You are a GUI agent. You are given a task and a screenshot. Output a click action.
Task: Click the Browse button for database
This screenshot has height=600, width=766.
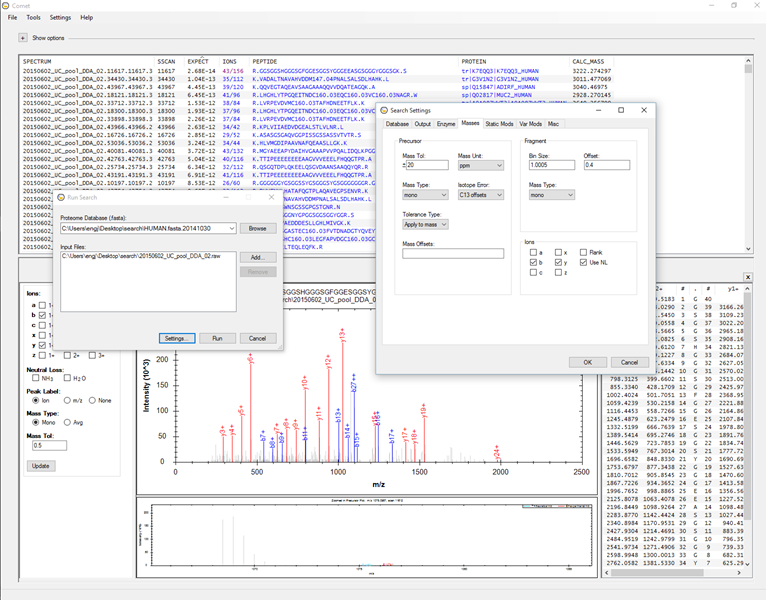pos(257,229)
